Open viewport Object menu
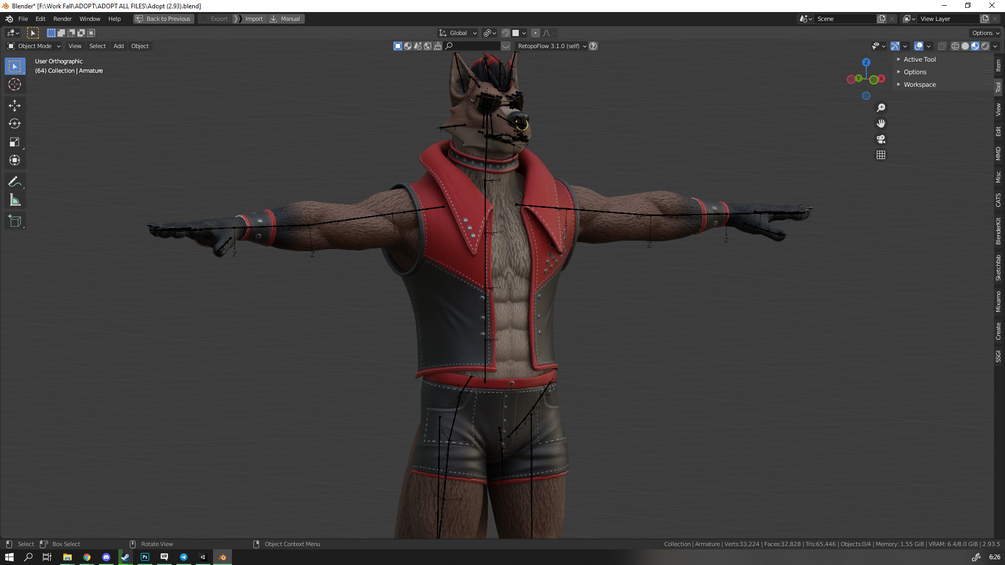 coord(140,46)
